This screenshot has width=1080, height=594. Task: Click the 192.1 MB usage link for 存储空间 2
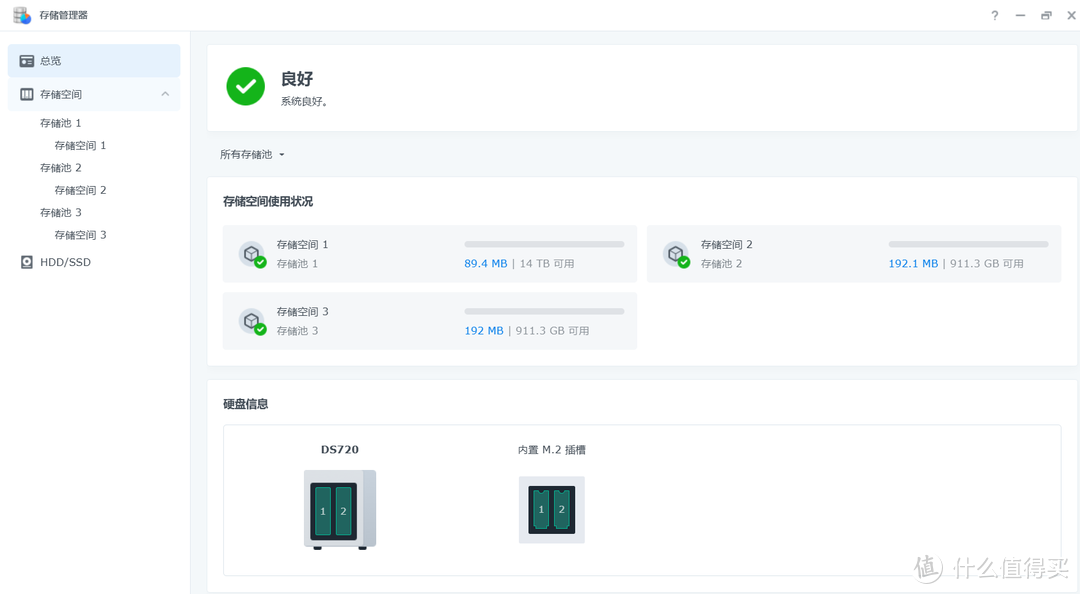912,263
